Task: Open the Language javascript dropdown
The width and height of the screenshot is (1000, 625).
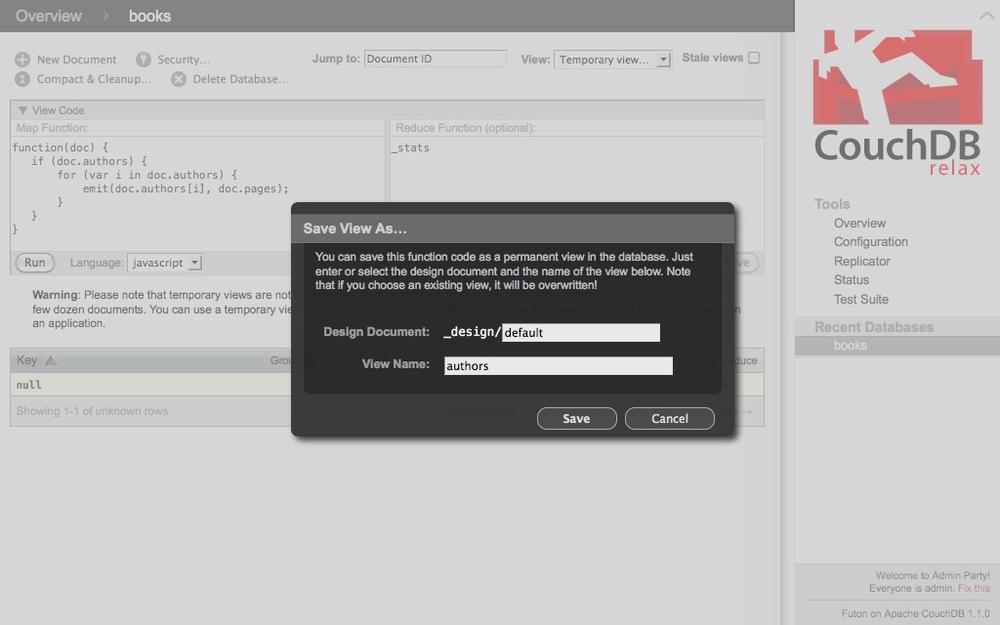Action: click(165, 263)
